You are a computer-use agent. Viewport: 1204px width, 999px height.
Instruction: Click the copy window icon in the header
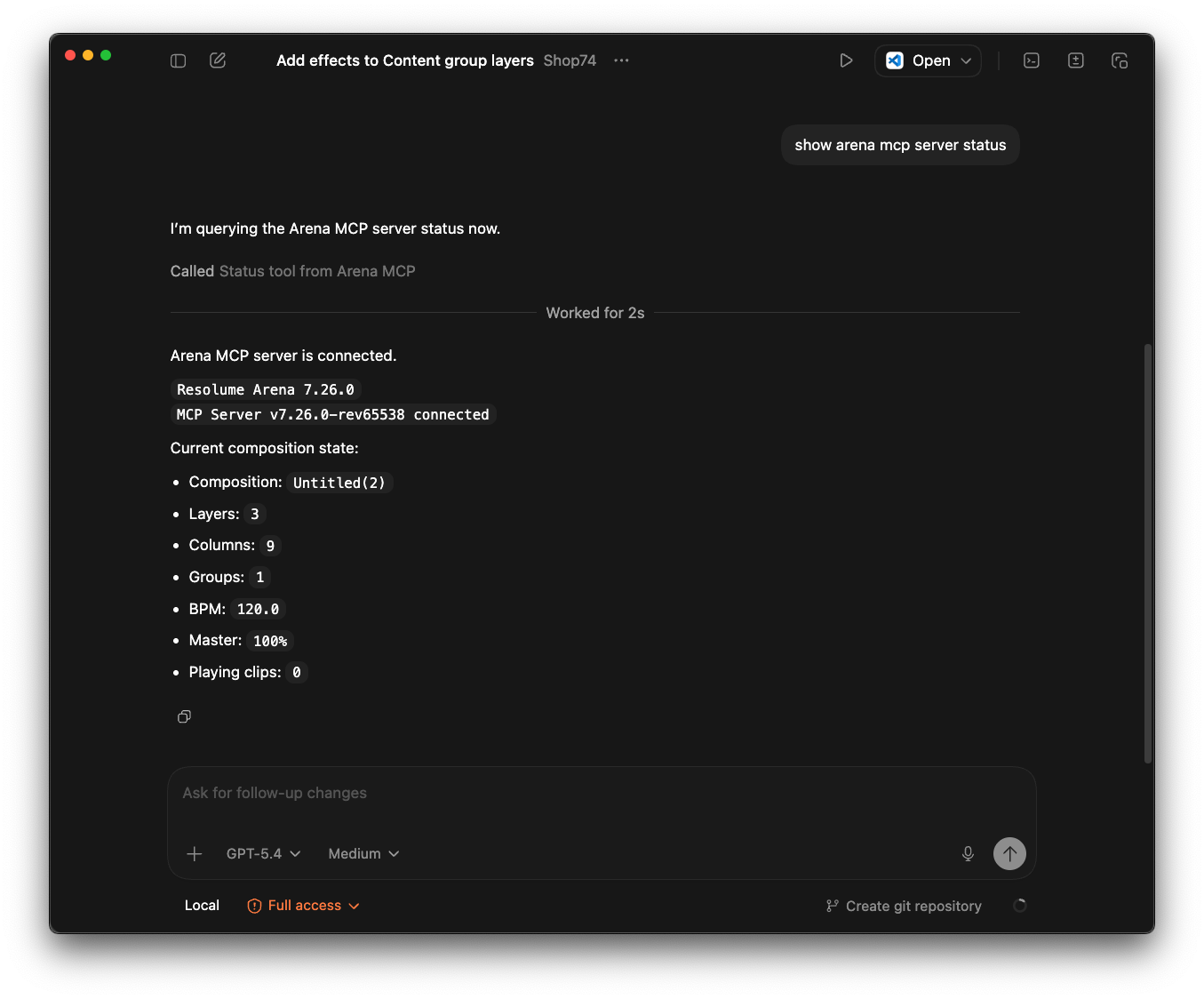click(1120, 60)
